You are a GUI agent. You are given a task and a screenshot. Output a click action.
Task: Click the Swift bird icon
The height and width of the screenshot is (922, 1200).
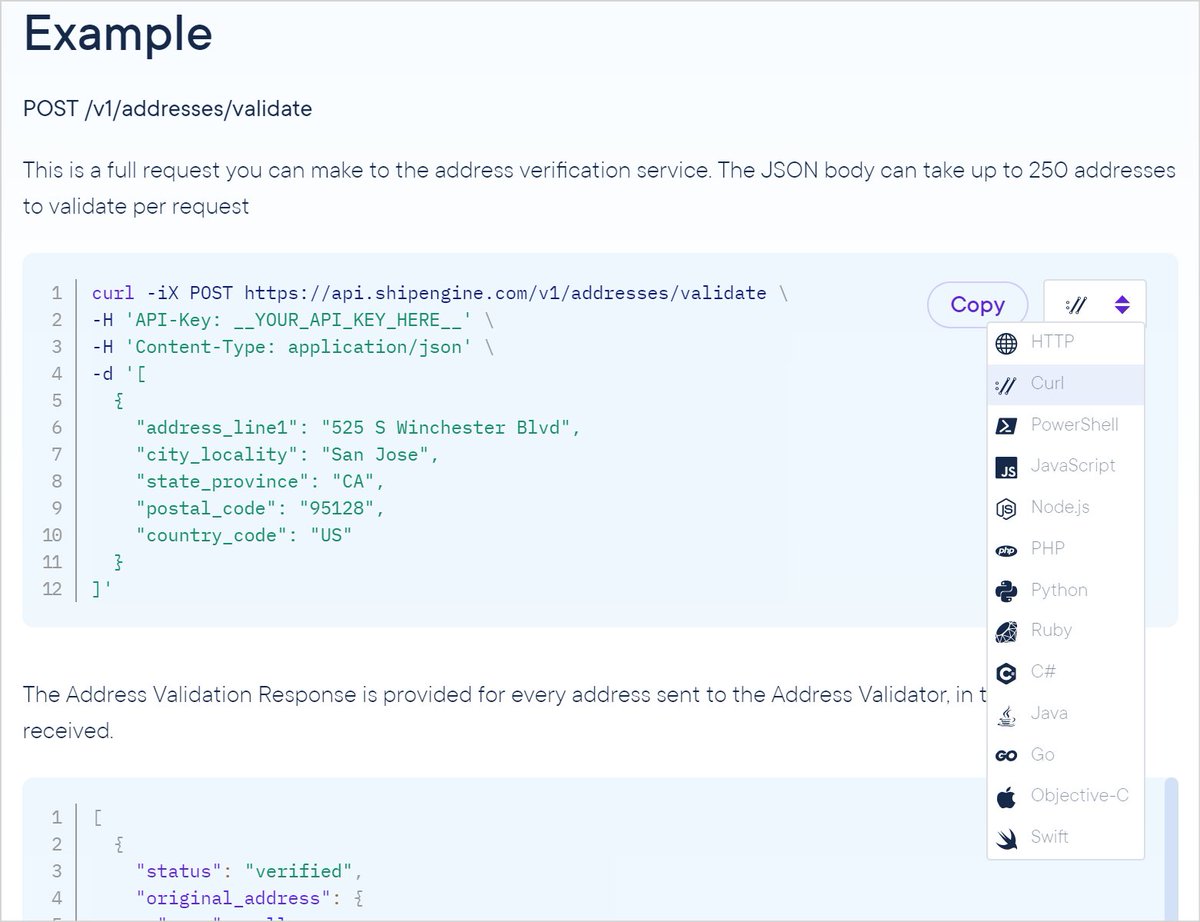tap(1007, 837)
